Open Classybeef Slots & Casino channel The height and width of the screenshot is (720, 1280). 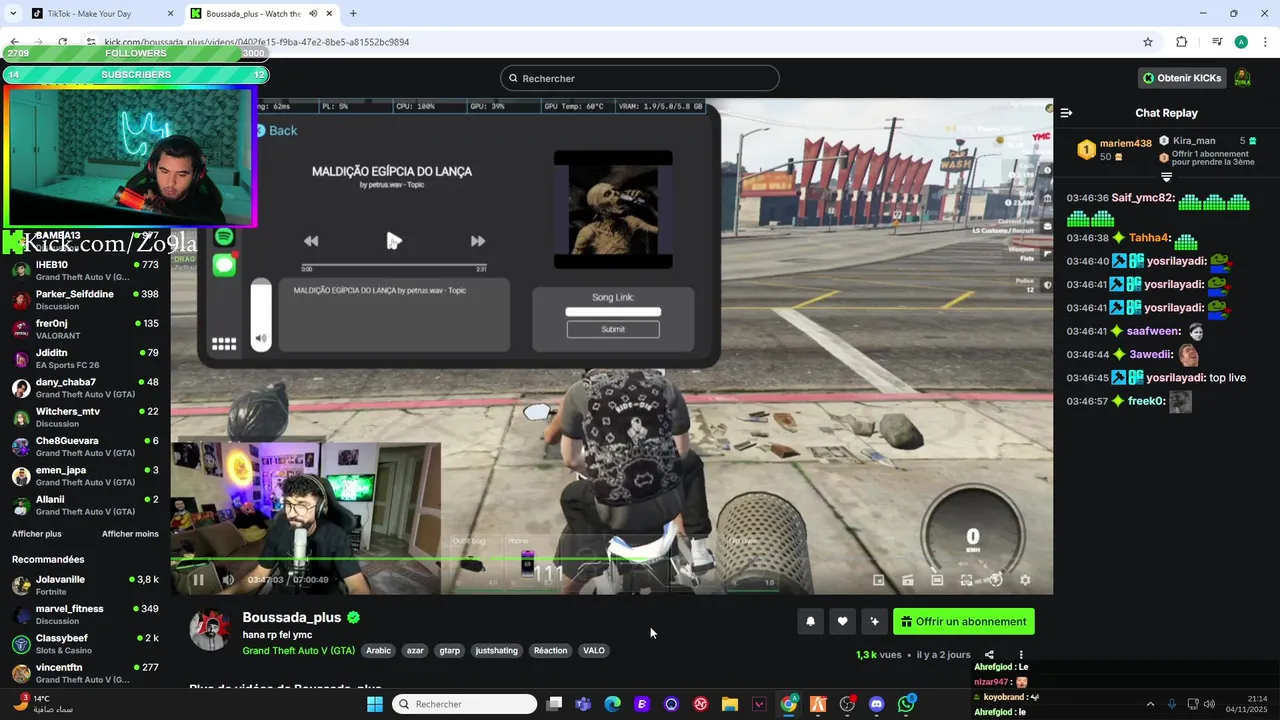85,644
